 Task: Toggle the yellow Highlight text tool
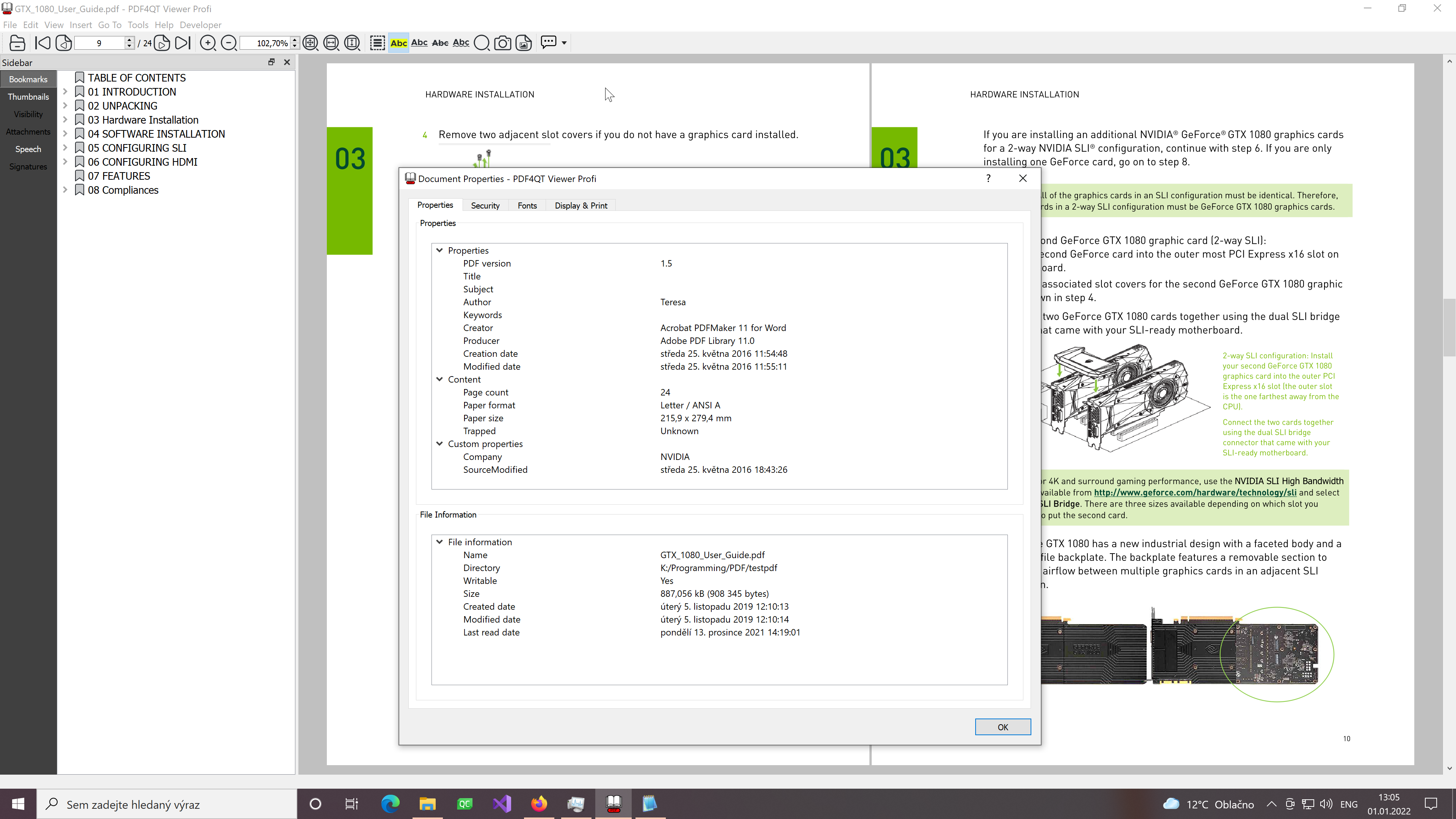pyautogui.click(x=399, y=43)
